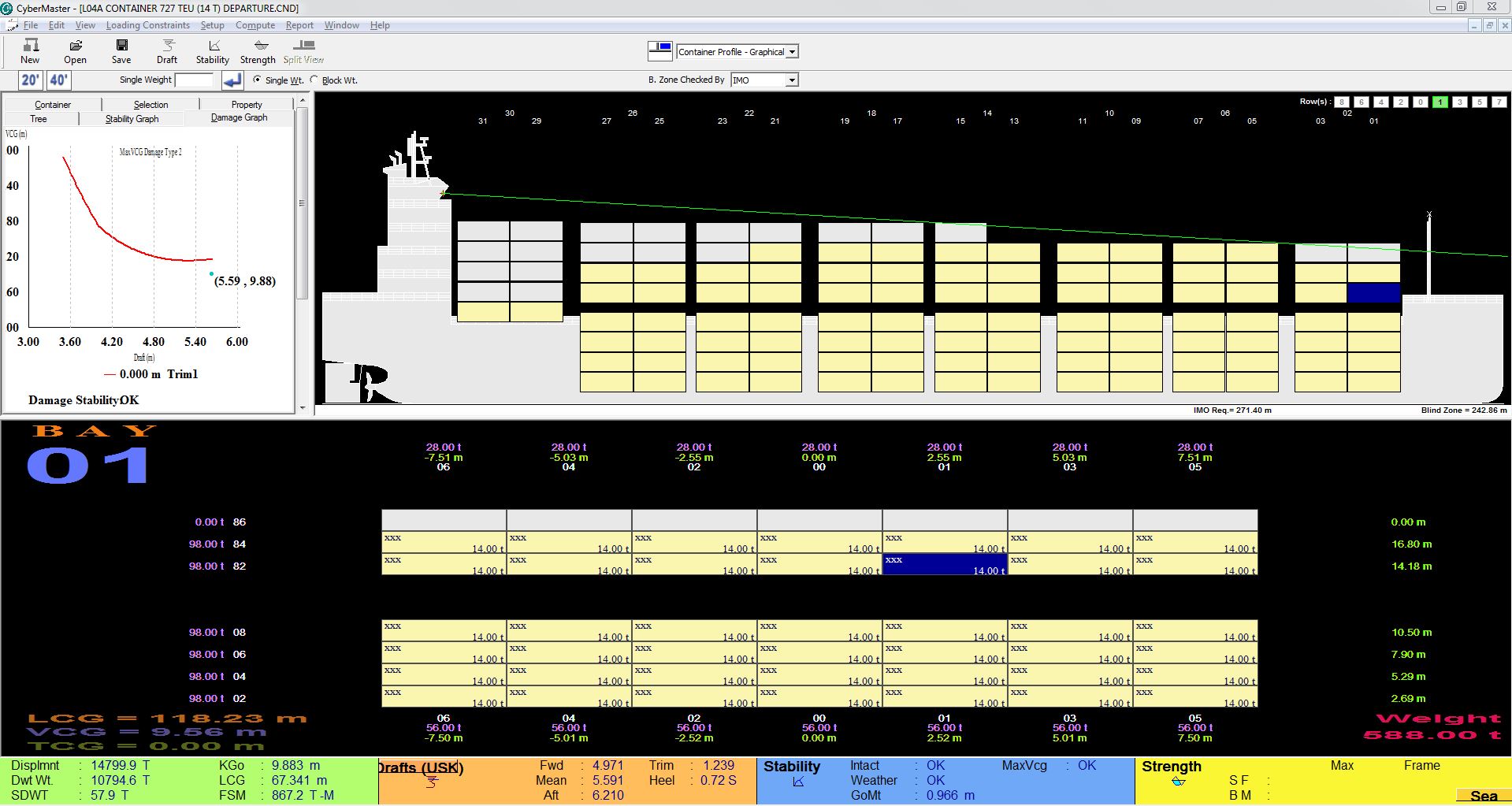Open the Help menu
Viewport: 1512px width, 806px height.
tap(380, 25)
